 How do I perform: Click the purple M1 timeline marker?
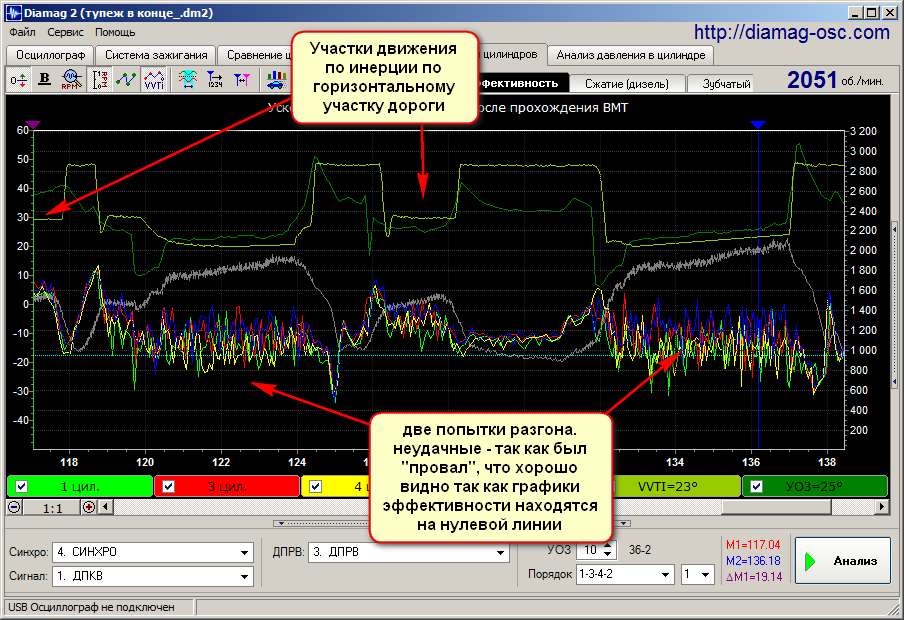coord(33,125)
